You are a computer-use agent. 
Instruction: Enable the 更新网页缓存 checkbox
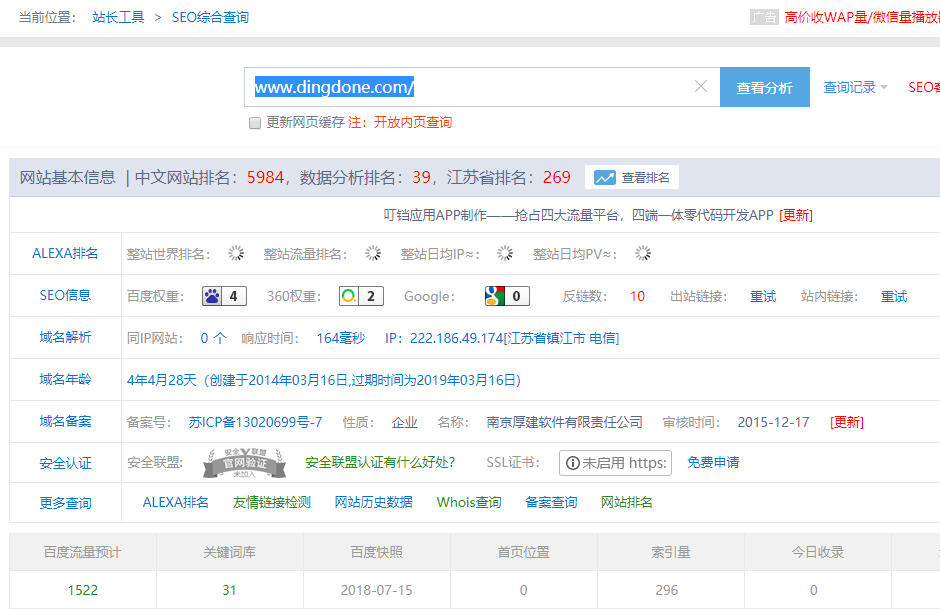tap(255, 123)
